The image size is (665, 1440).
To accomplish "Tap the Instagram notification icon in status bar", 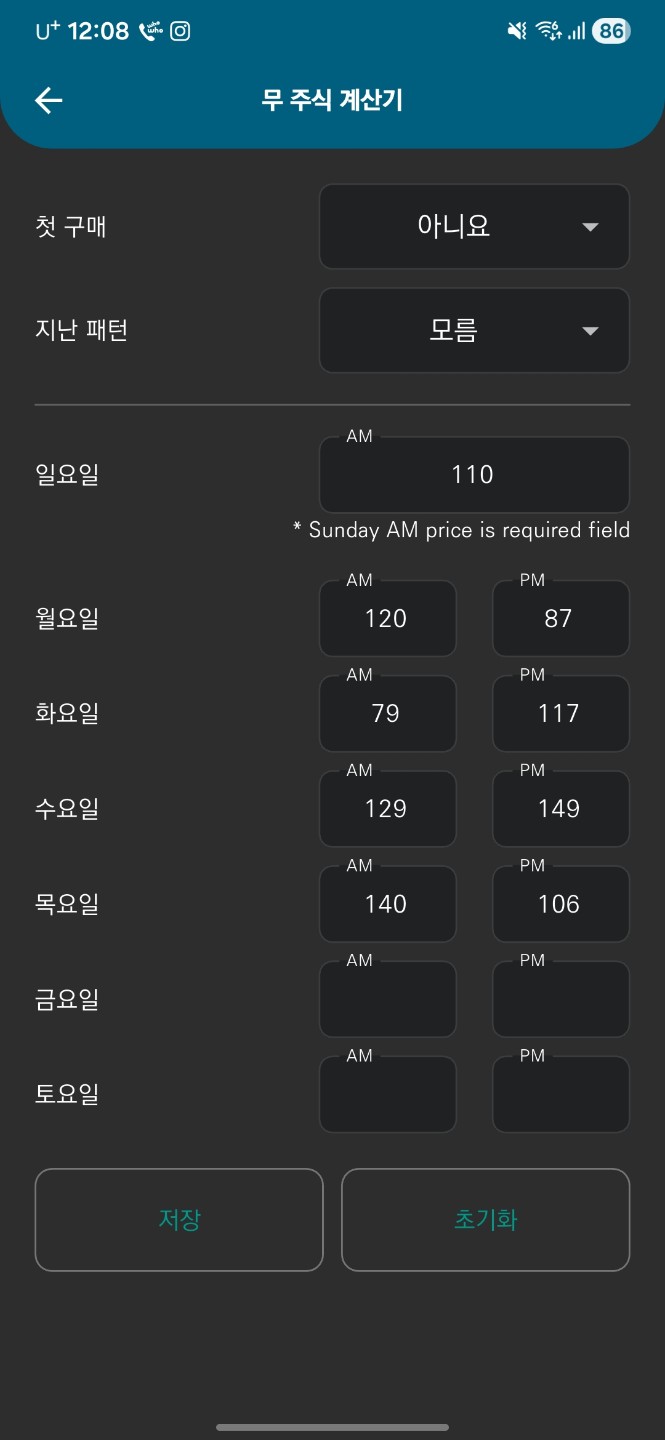I will pyautogui.click(x=180, y=31).
